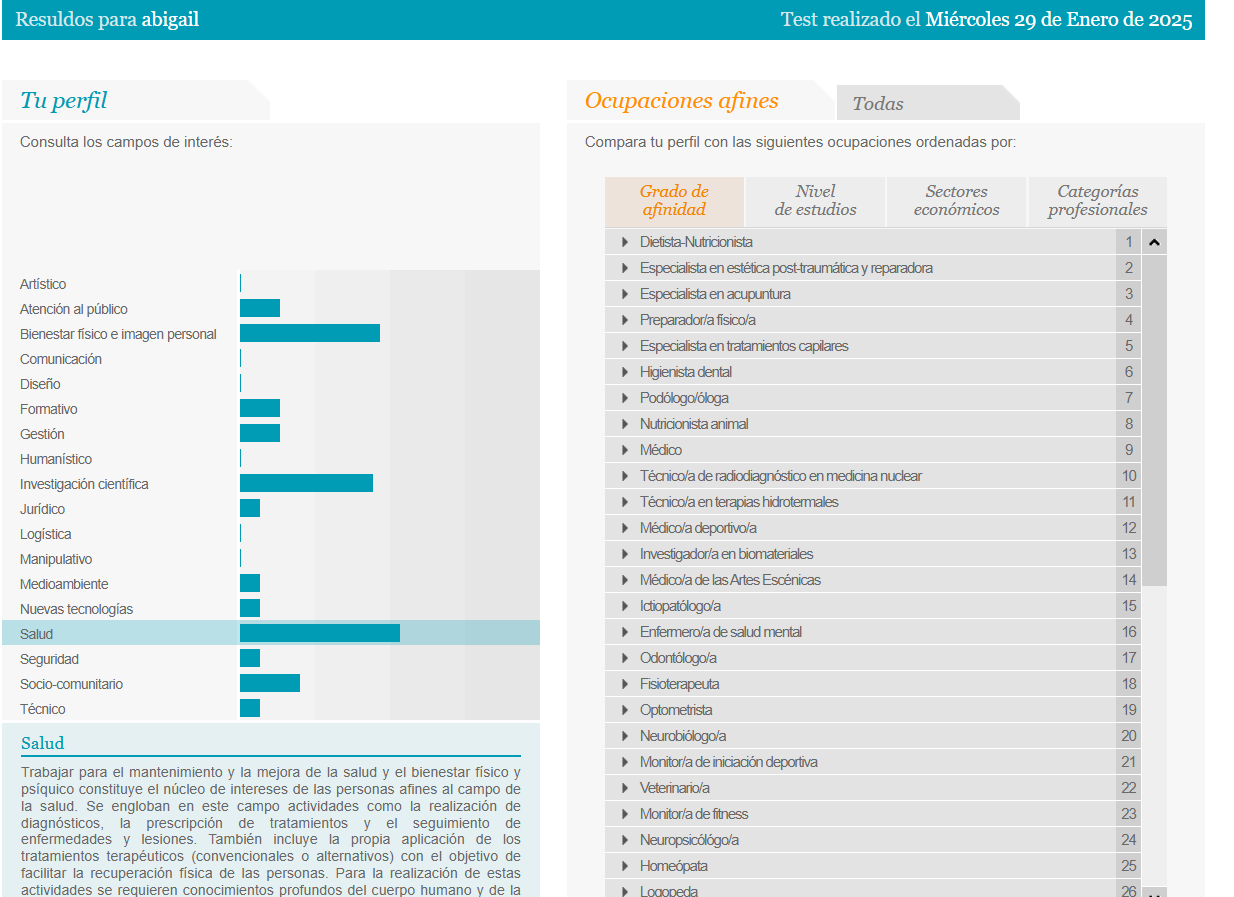Expand the Técnico/a en terapias hidrotermales triangle
1234x897 pixels.
[625, 502]
